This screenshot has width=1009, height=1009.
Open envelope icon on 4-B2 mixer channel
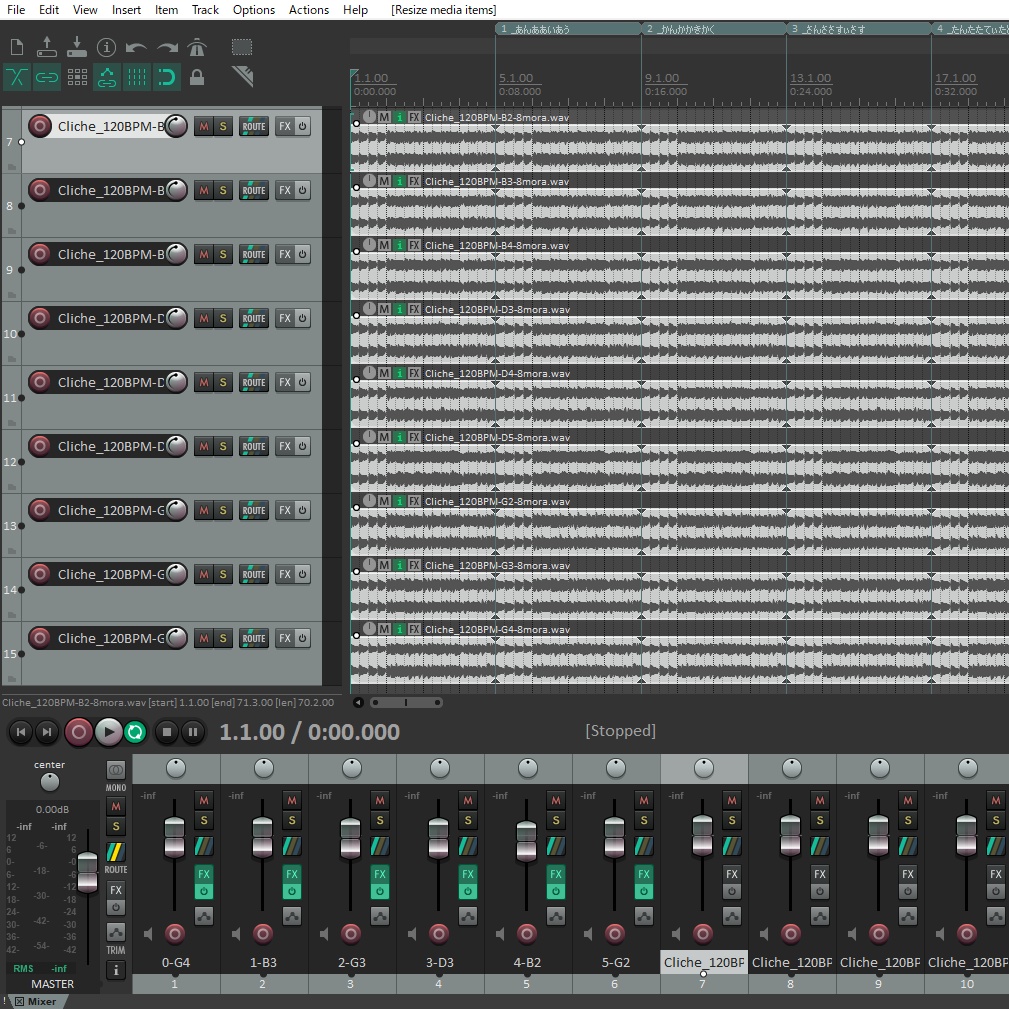555,915
